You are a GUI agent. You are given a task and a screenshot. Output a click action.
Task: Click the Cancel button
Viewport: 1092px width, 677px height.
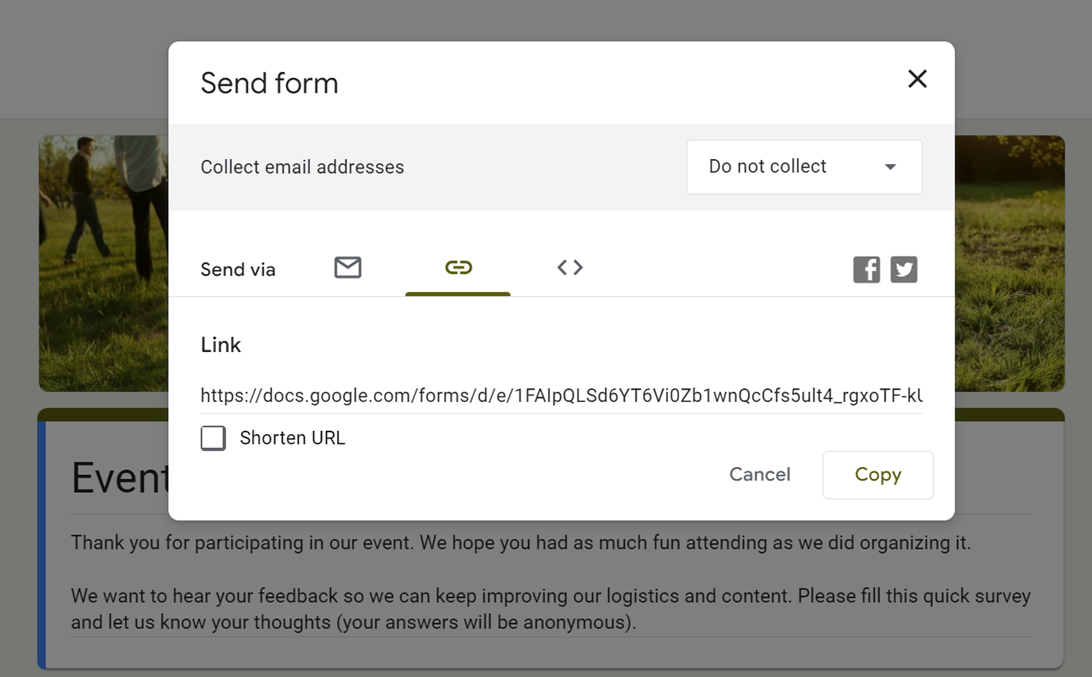point(760,474)
